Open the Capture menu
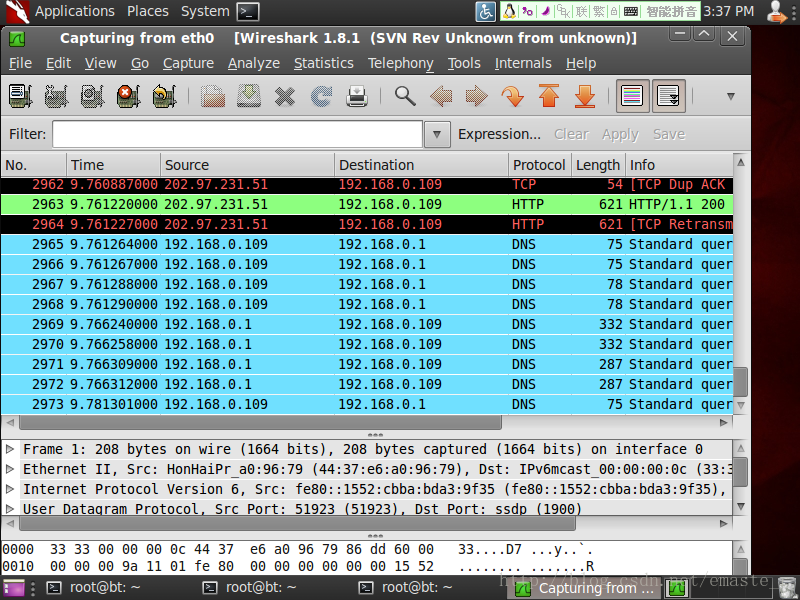Viewport: 800px width, 600px height. coord(188,63)
